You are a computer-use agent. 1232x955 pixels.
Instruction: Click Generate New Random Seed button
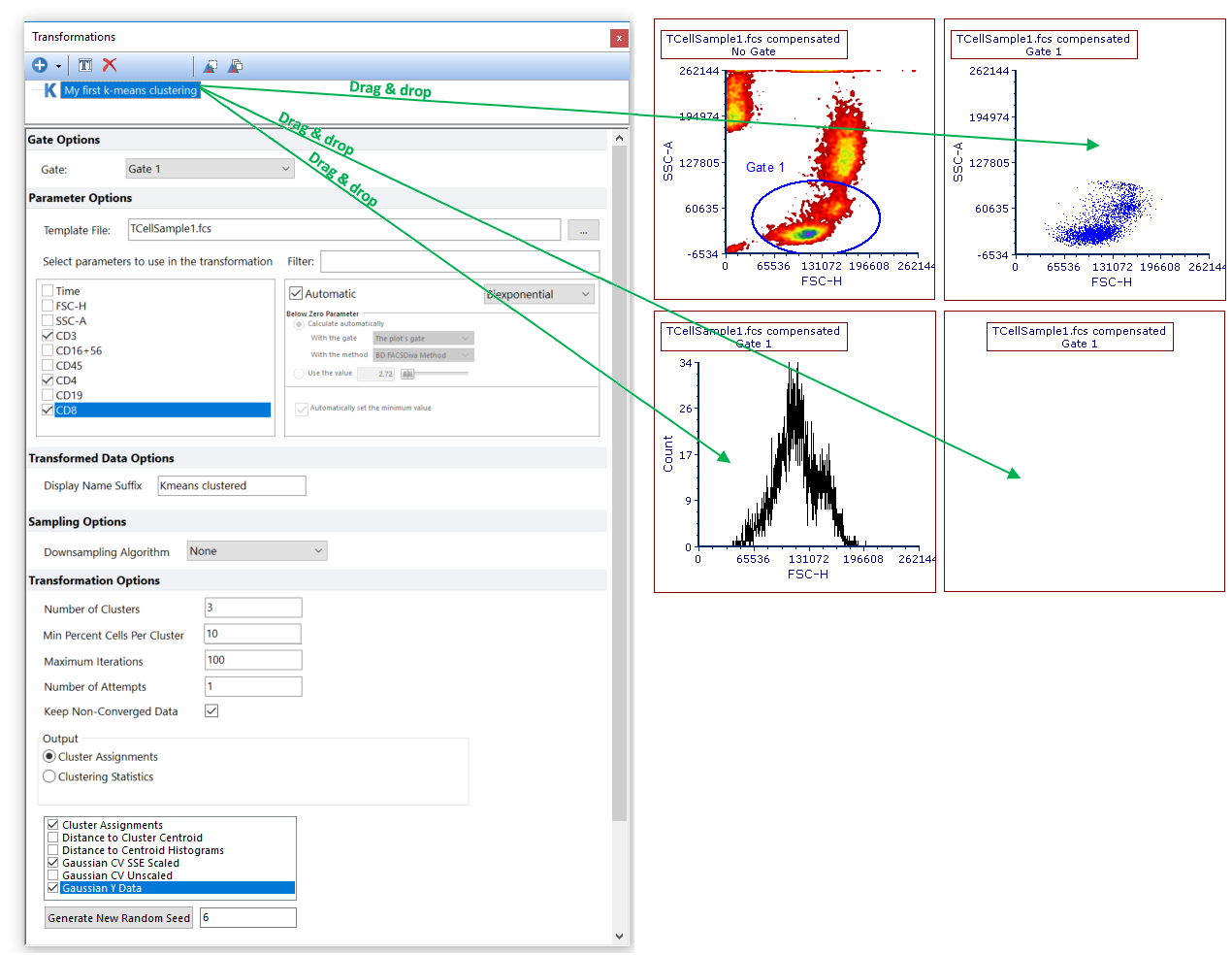pos(119,918)
